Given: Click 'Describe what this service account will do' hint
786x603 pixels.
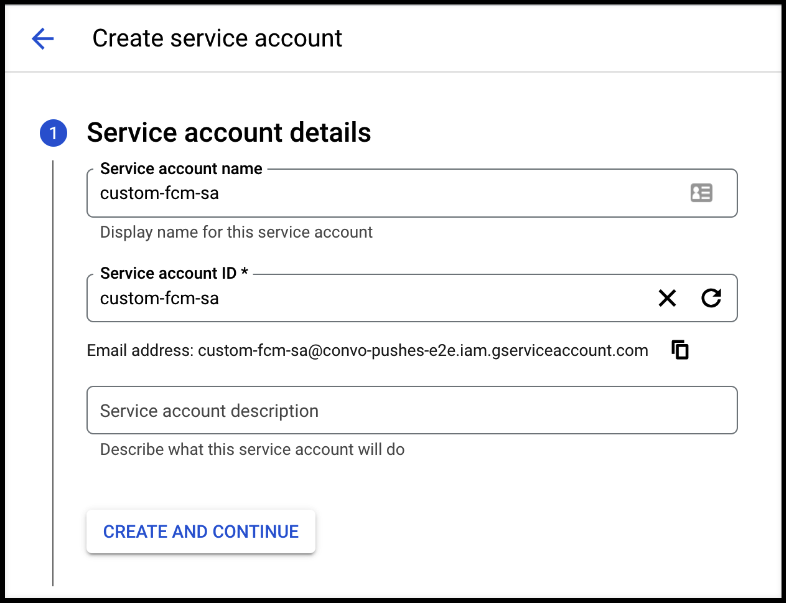Looking at the screenshot, I should click(252, 450).
